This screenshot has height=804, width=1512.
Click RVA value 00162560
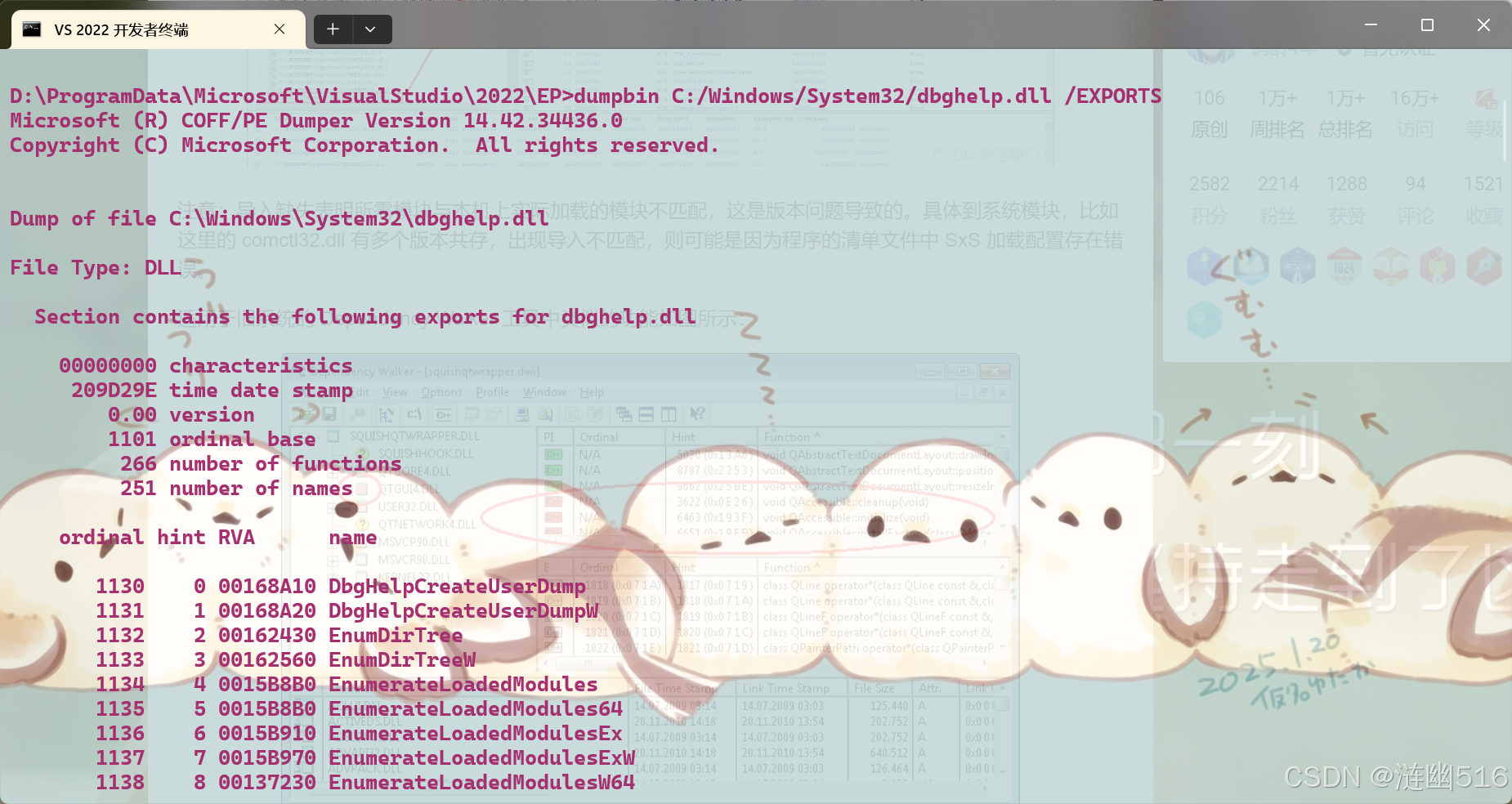pyautogui.click(x=267, y=660)
